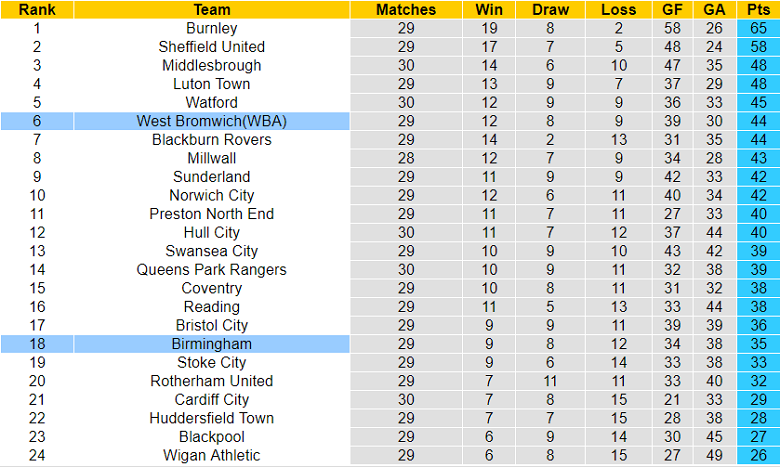
Task: Select the Huddersfield Town team link
Action: (x=211, y=418)
